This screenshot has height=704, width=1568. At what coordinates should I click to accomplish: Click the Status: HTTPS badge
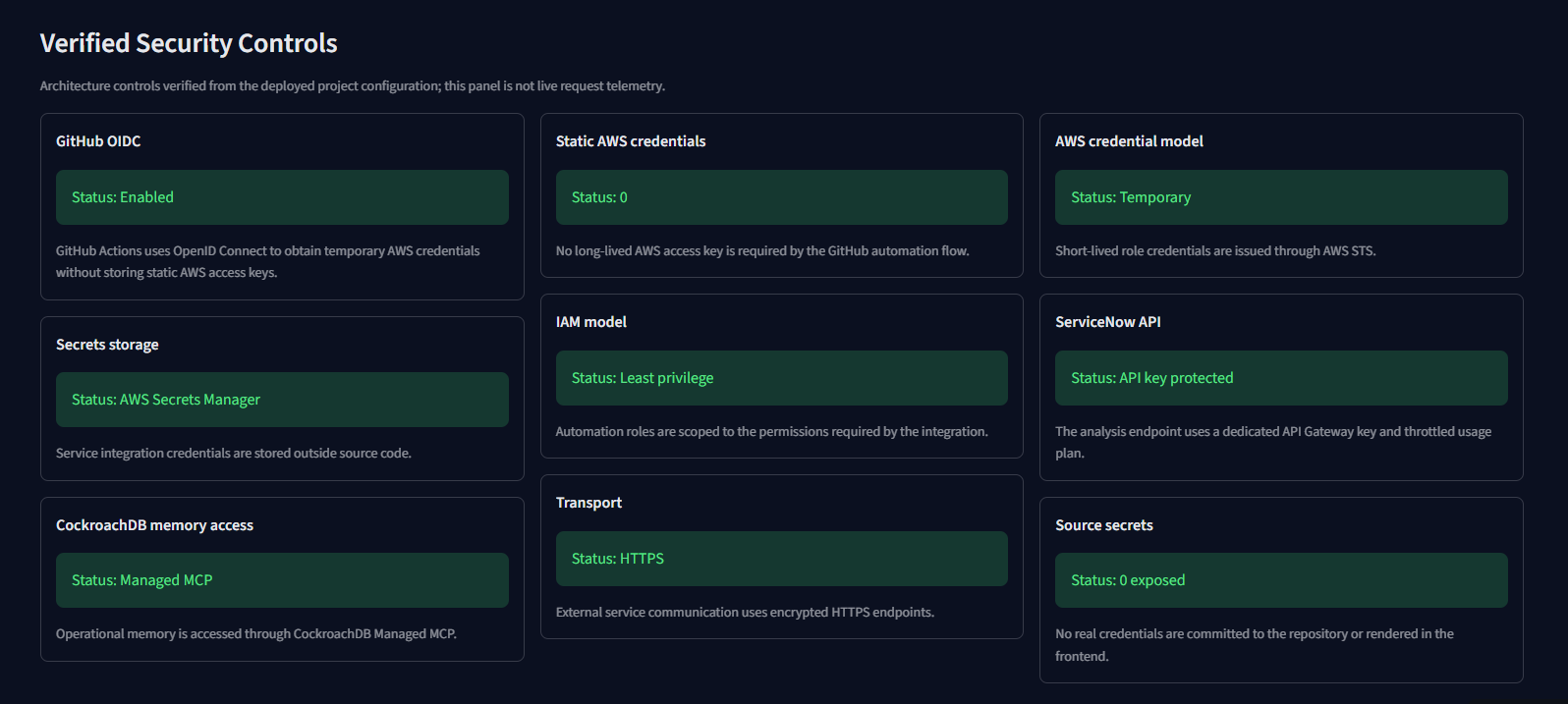[x=782, y=559]
